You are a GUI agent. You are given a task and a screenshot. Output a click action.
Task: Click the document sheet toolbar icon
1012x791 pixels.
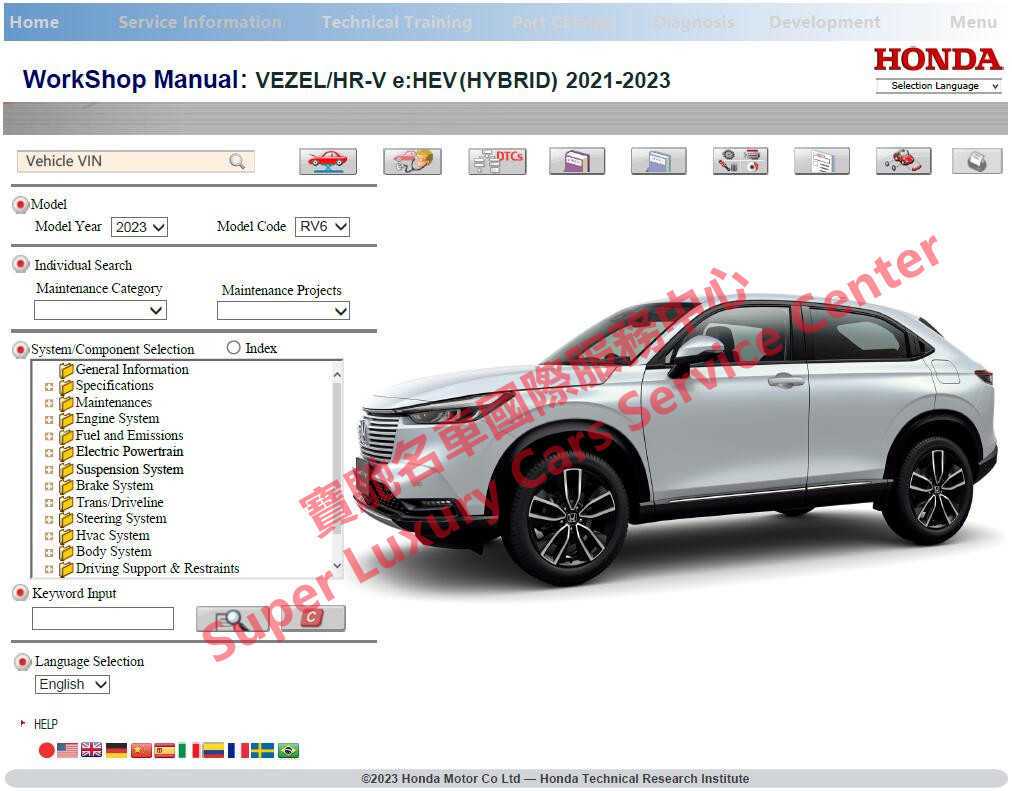pos(822,161)
